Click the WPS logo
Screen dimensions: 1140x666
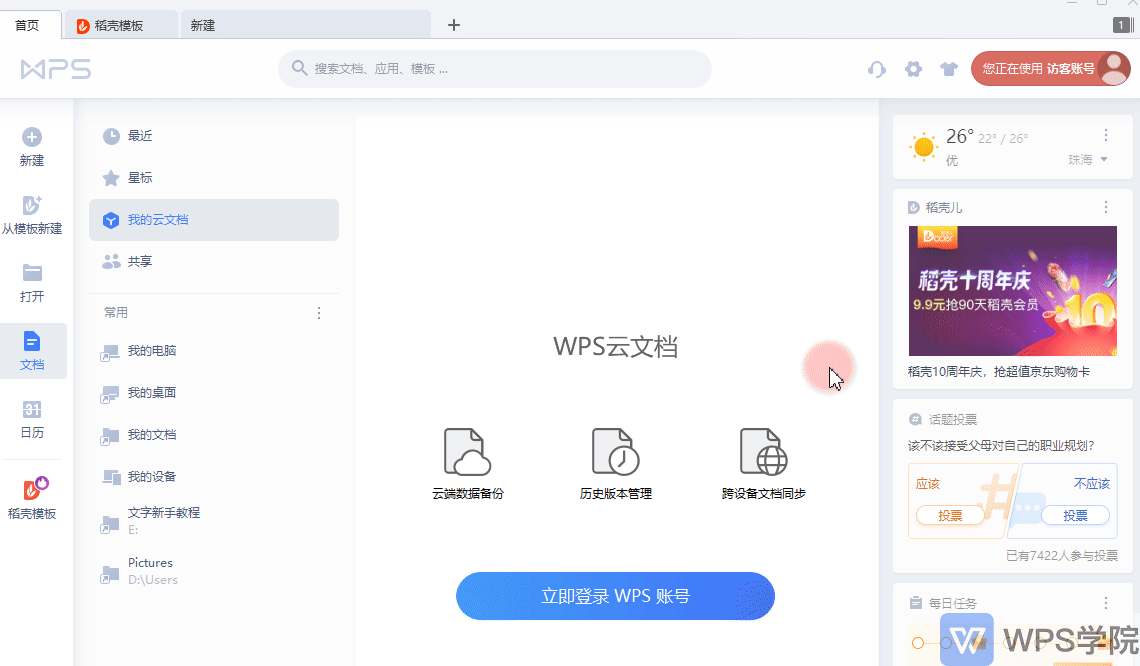56,69
